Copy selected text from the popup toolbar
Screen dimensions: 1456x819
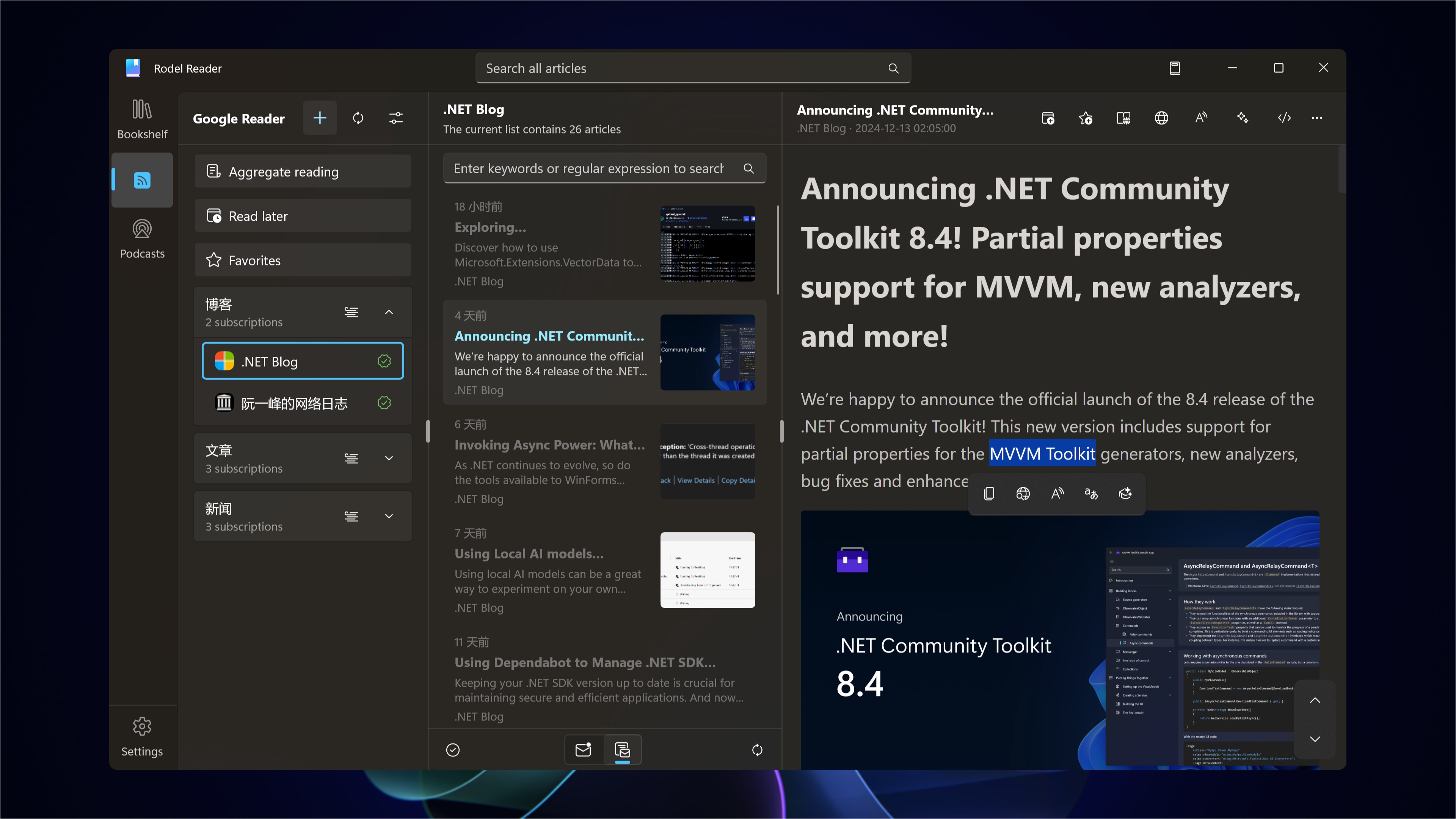[x=988, y=493]
